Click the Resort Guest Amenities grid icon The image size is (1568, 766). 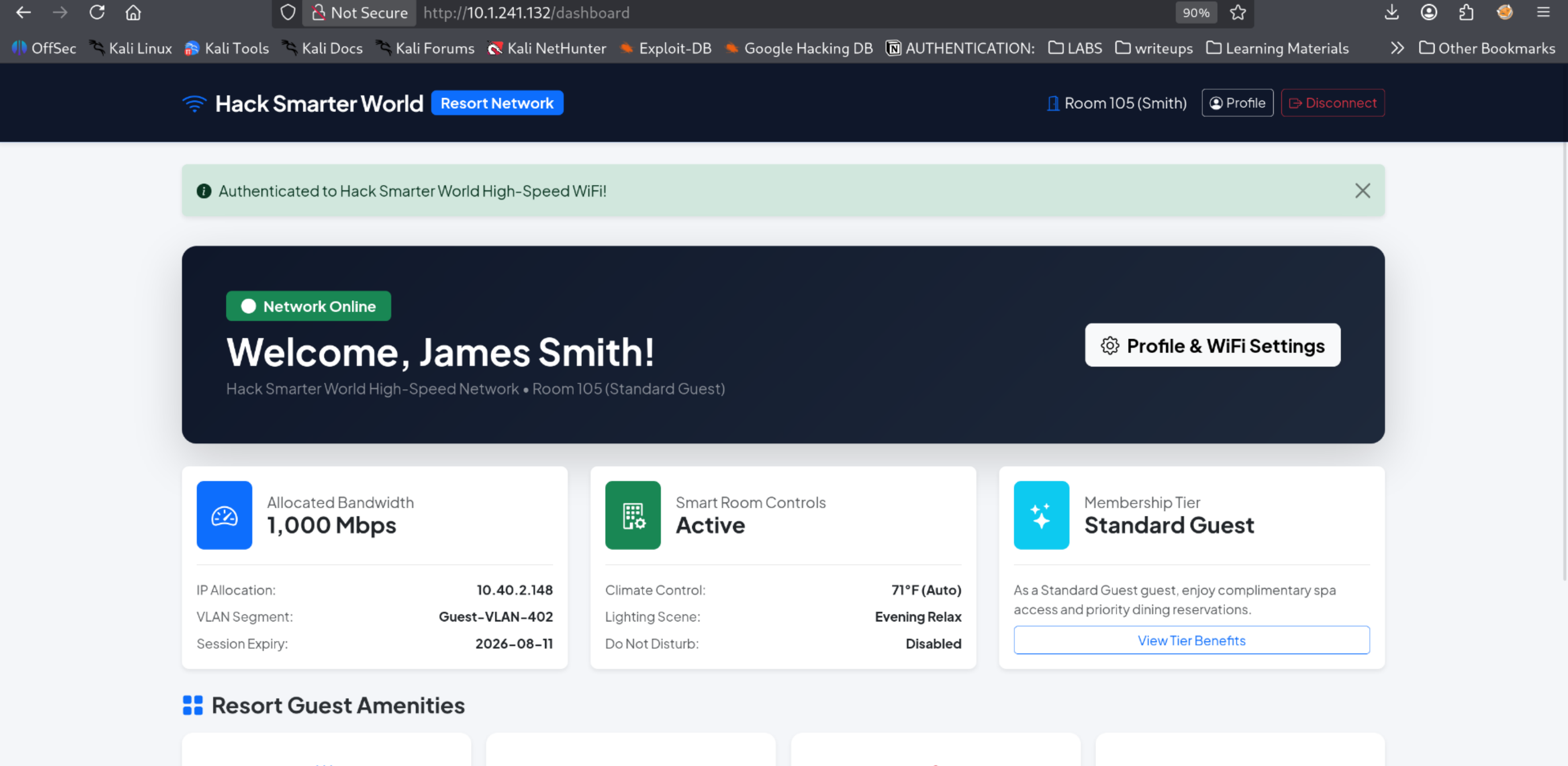click(x=193, y=706)
